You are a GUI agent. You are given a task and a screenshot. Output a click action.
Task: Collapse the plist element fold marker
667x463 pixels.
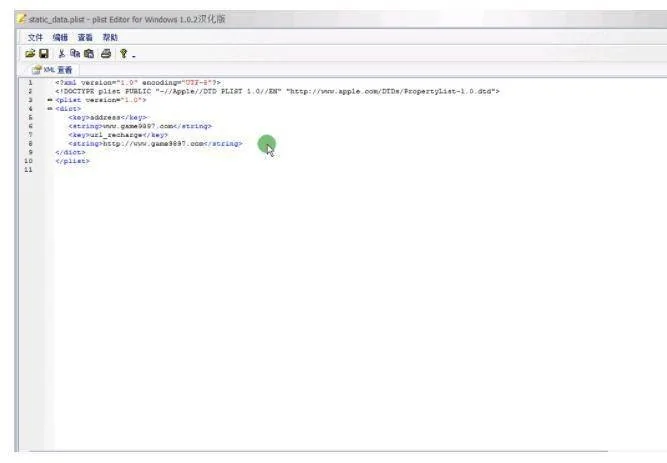[x=49, y=100]
